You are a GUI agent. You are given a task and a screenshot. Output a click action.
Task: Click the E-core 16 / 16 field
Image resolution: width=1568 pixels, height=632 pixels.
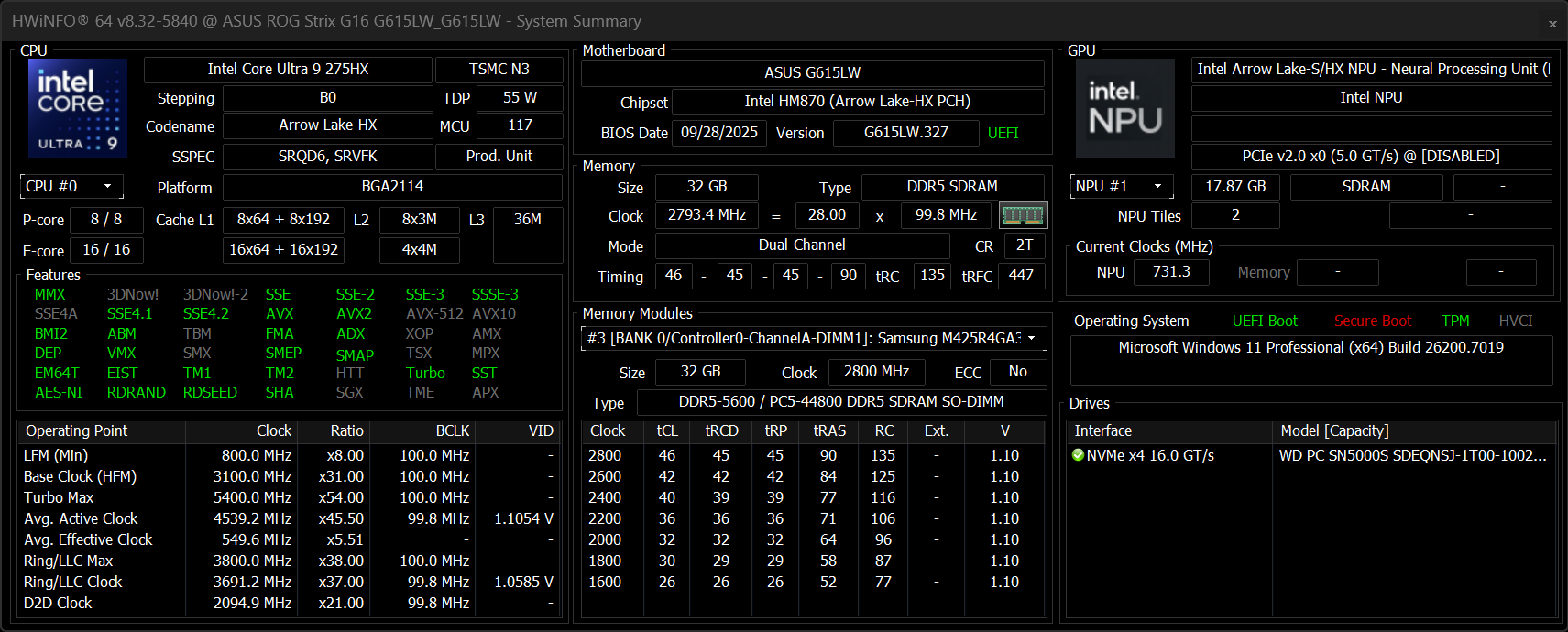(x=106, y=250)
